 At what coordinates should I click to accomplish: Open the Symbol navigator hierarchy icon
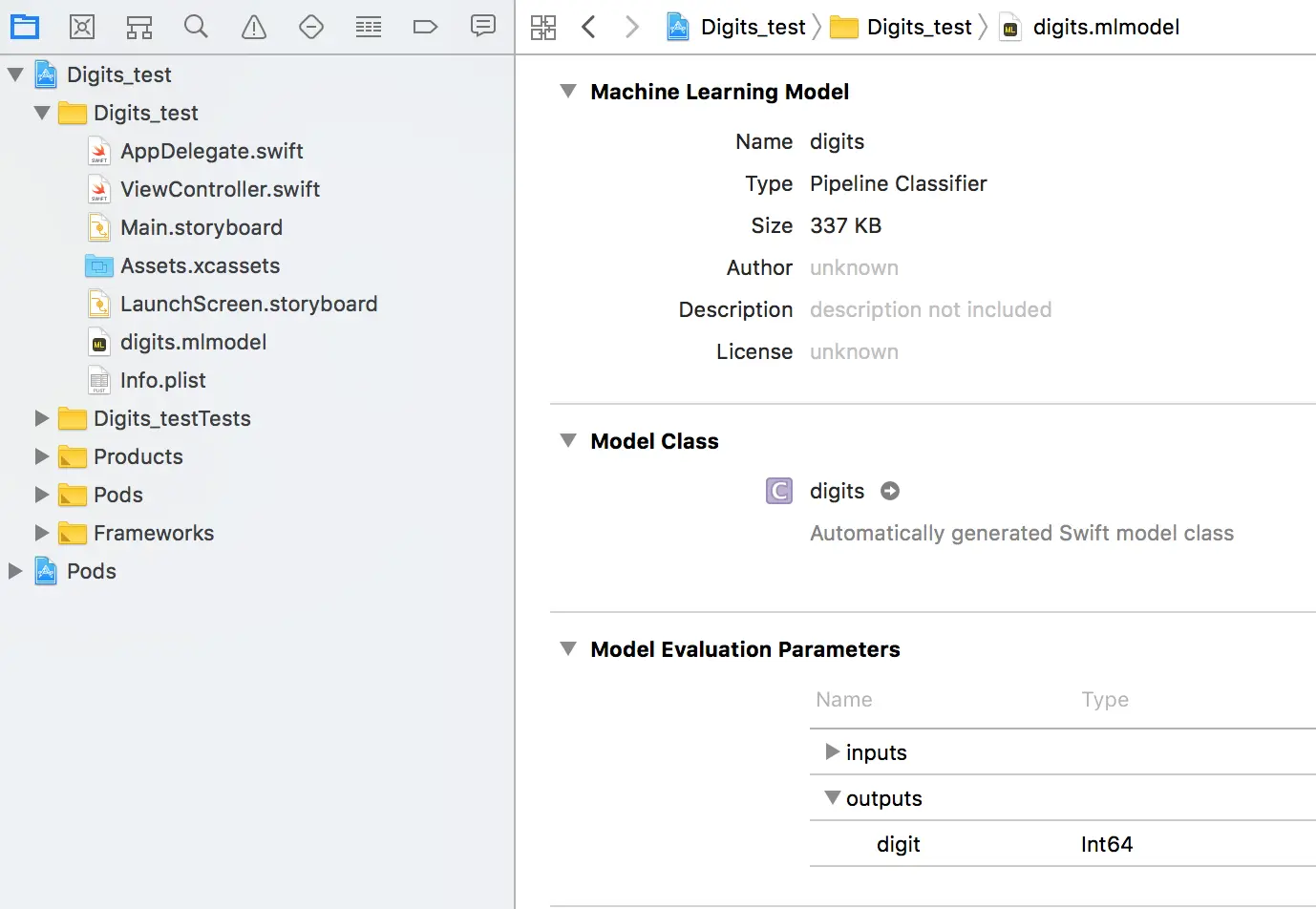point(139,27)
